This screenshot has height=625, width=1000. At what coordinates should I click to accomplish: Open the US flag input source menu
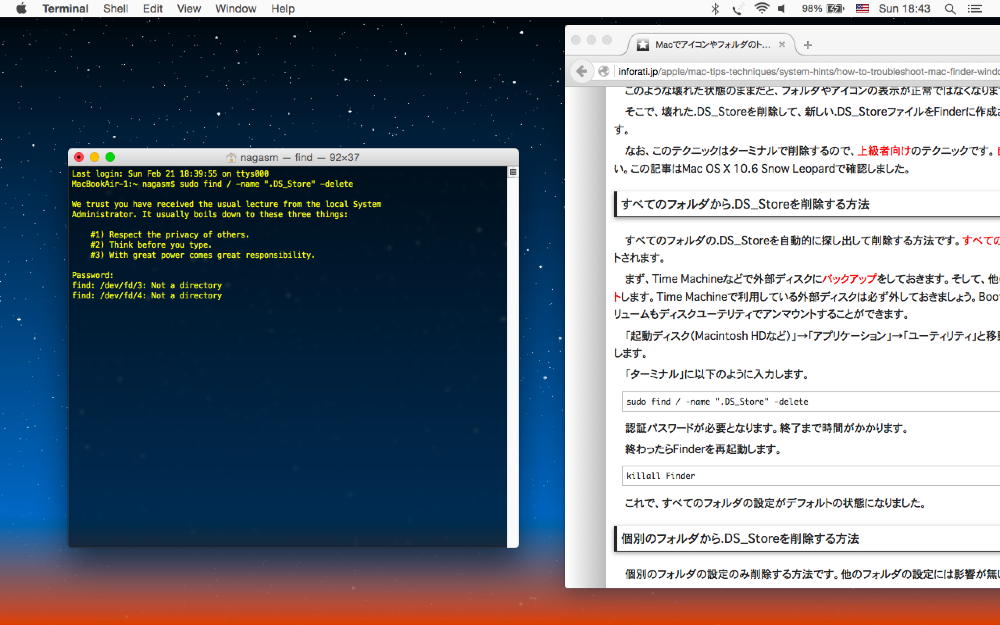pos(862,8)
